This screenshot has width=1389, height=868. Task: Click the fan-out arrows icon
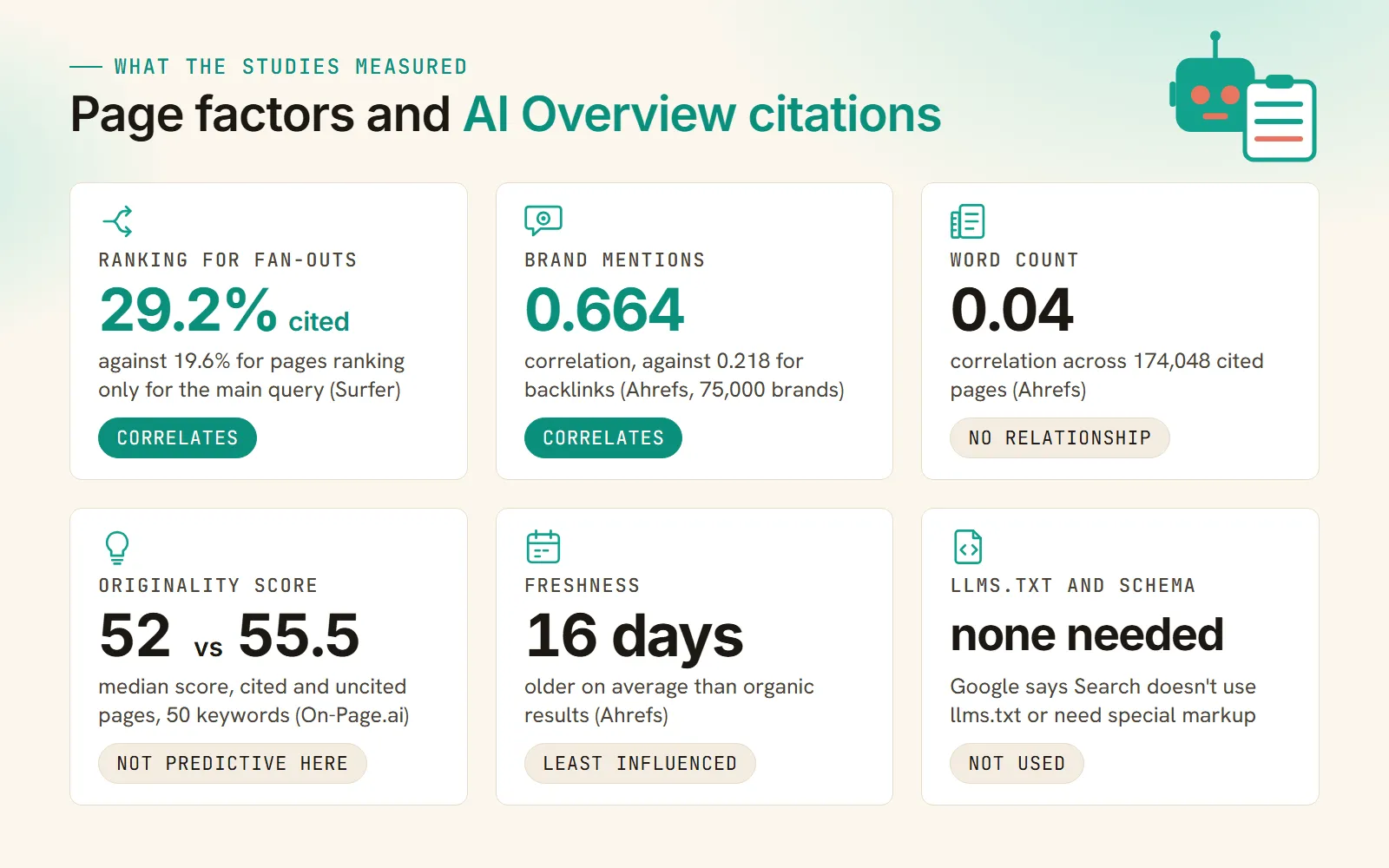117,221
